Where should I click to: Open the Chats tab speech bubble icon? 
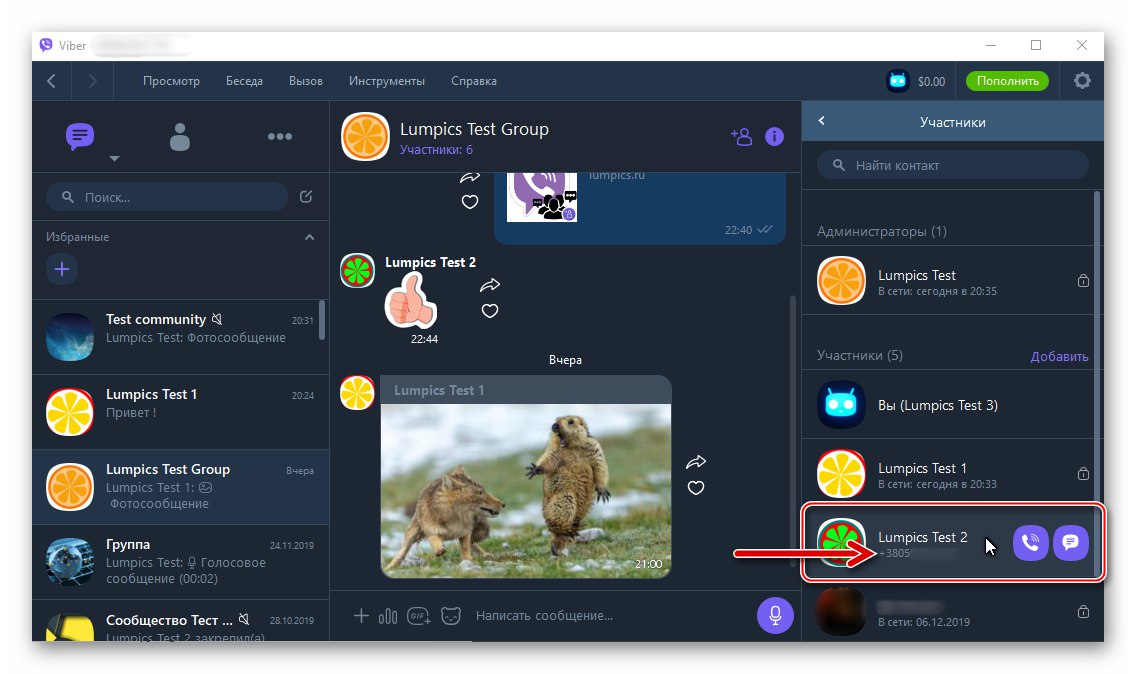point(80,136)
